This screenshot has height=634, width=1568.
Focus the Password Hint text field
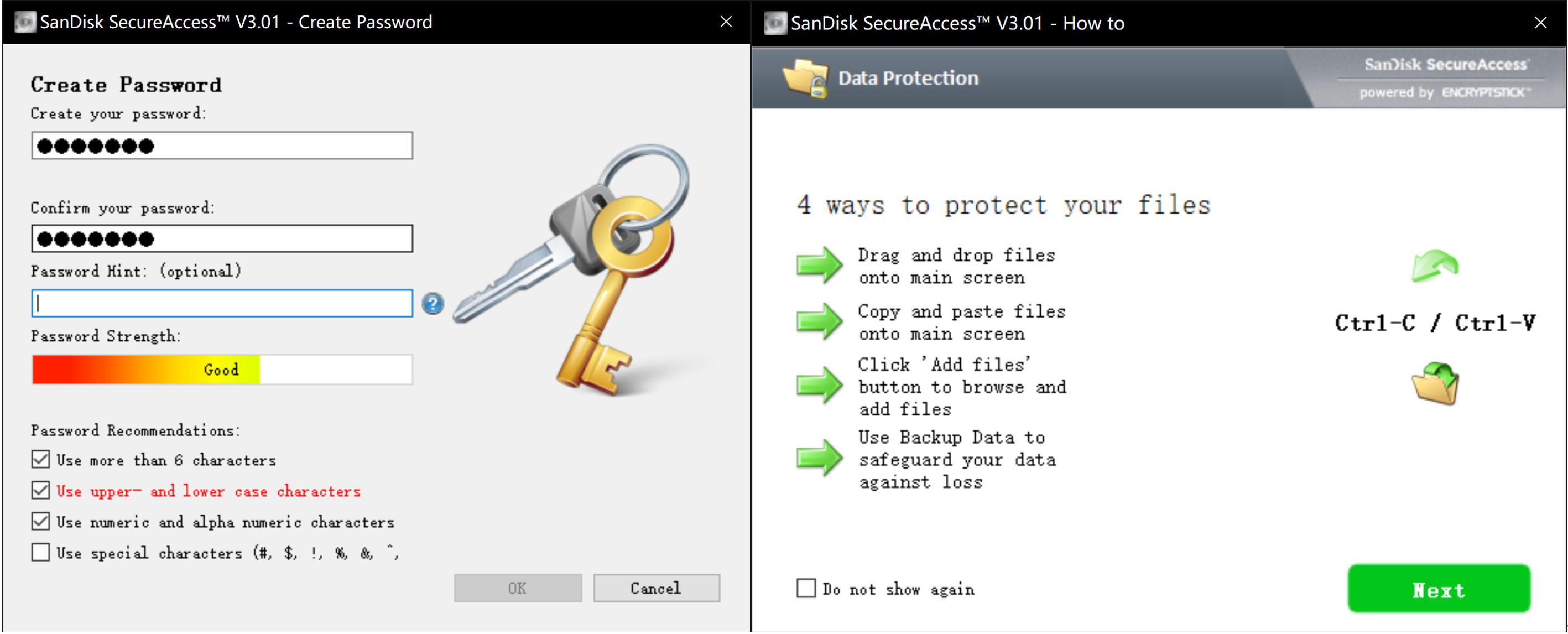coord(222,303)
